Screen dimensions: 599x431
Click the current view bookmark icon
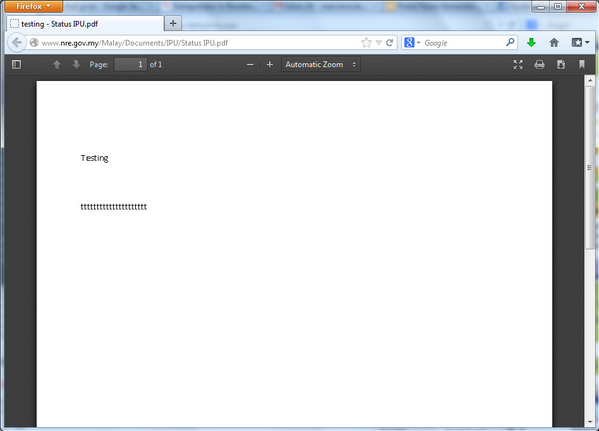582,65
